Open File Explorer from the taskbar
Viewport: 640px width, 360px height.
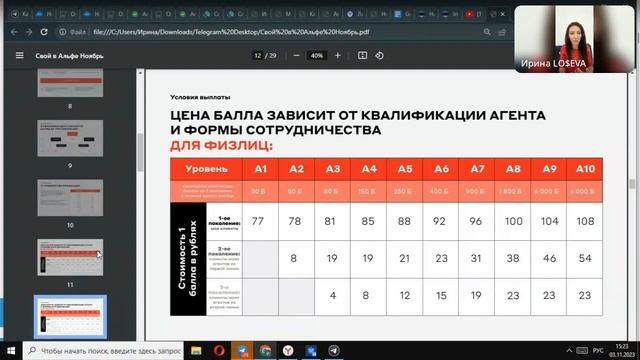point(196,351)
